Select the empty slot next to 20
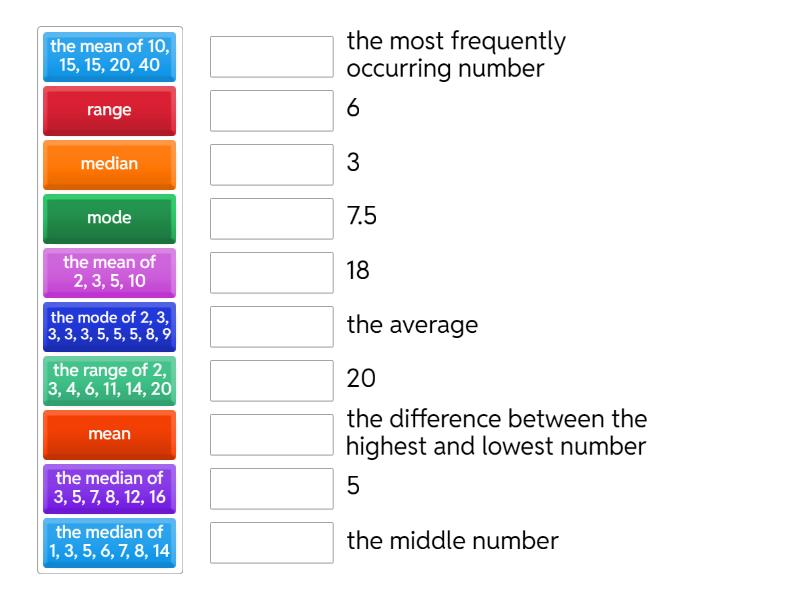The width and height of the screenshot is (800, 600). [272, 381]
